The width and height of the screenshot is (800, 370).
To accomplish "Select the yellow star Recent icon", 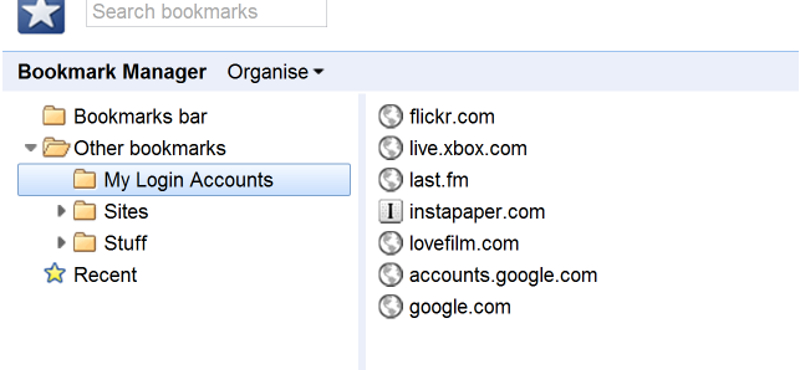I will point(55,274).
